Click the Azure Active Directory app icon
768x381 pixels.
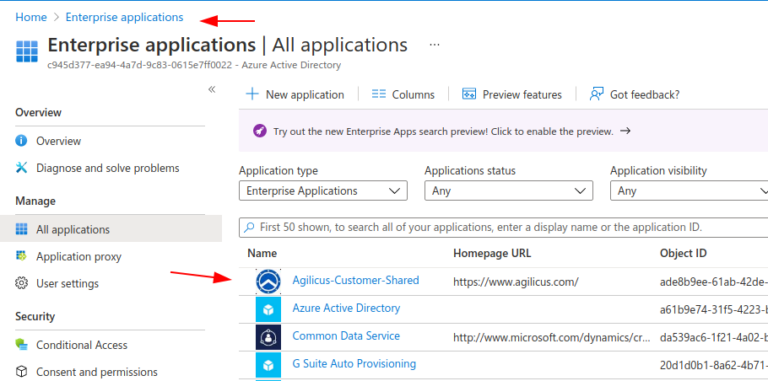coord(268,310)
